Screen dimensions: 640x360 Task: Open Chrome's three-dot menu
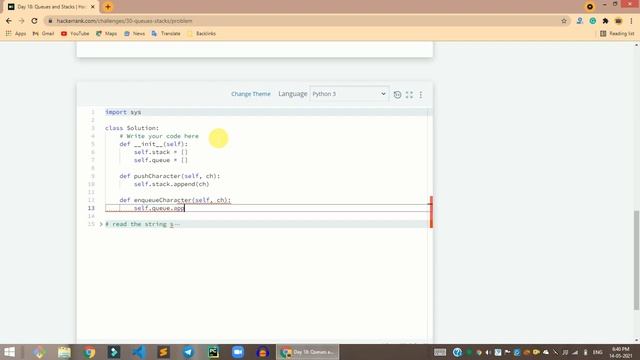tap(631, 21)
